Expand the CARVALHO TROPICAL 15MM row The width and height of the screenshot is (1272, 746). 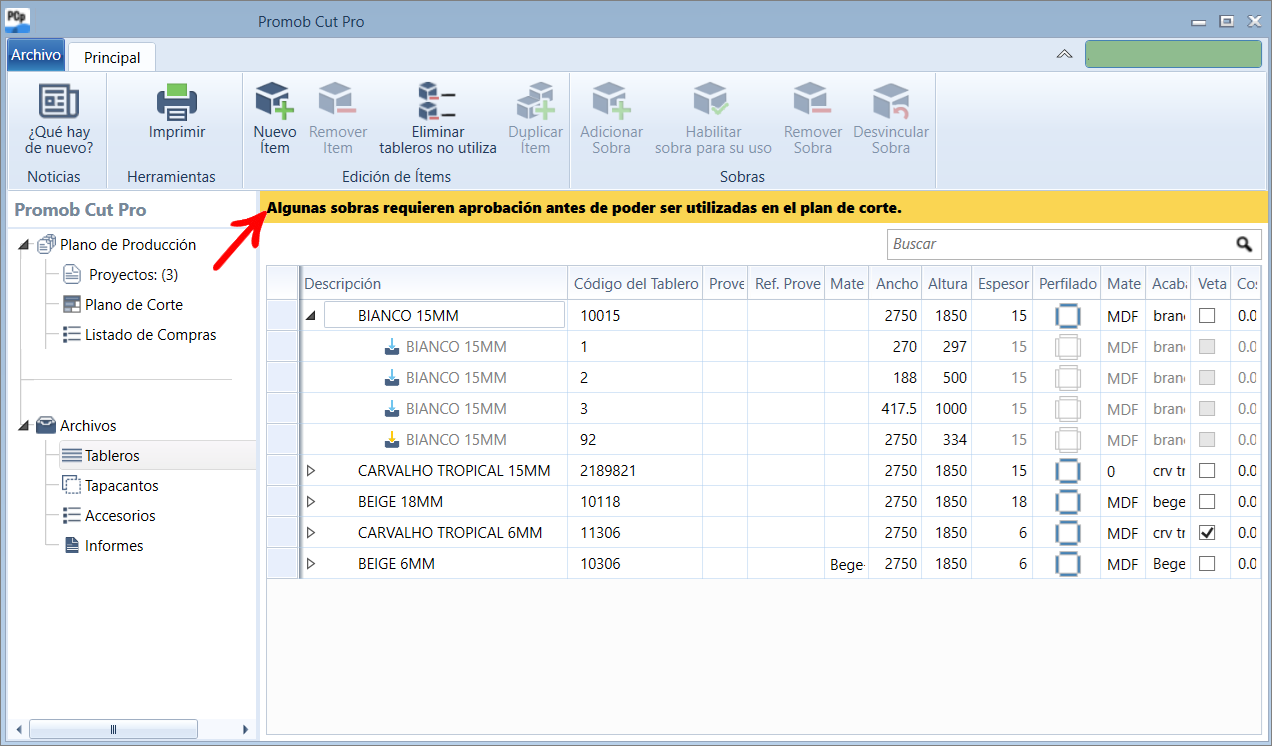click(310, 470)
